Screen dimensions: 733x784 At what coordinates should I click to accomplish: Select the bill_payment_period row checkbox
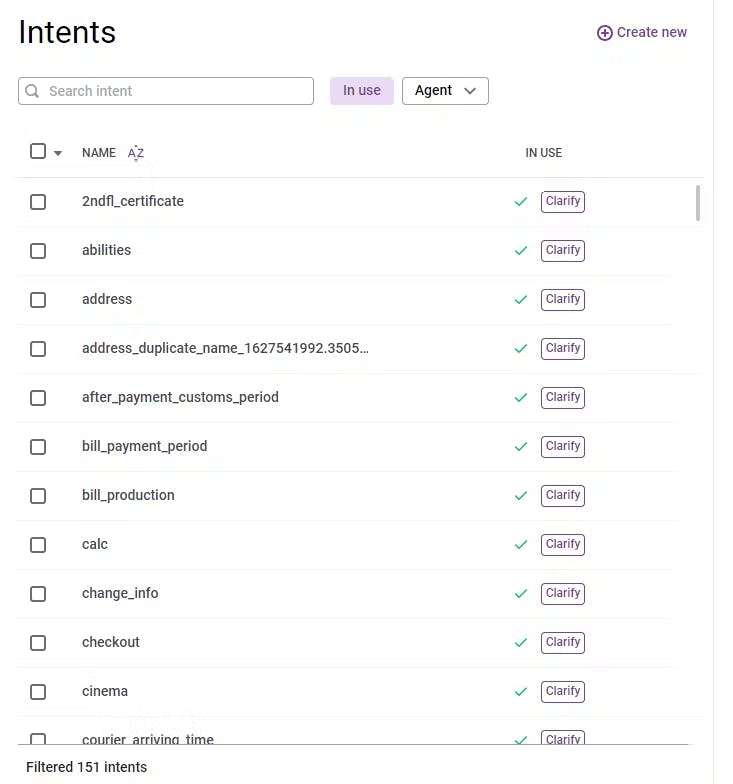[x=38, y=446]
